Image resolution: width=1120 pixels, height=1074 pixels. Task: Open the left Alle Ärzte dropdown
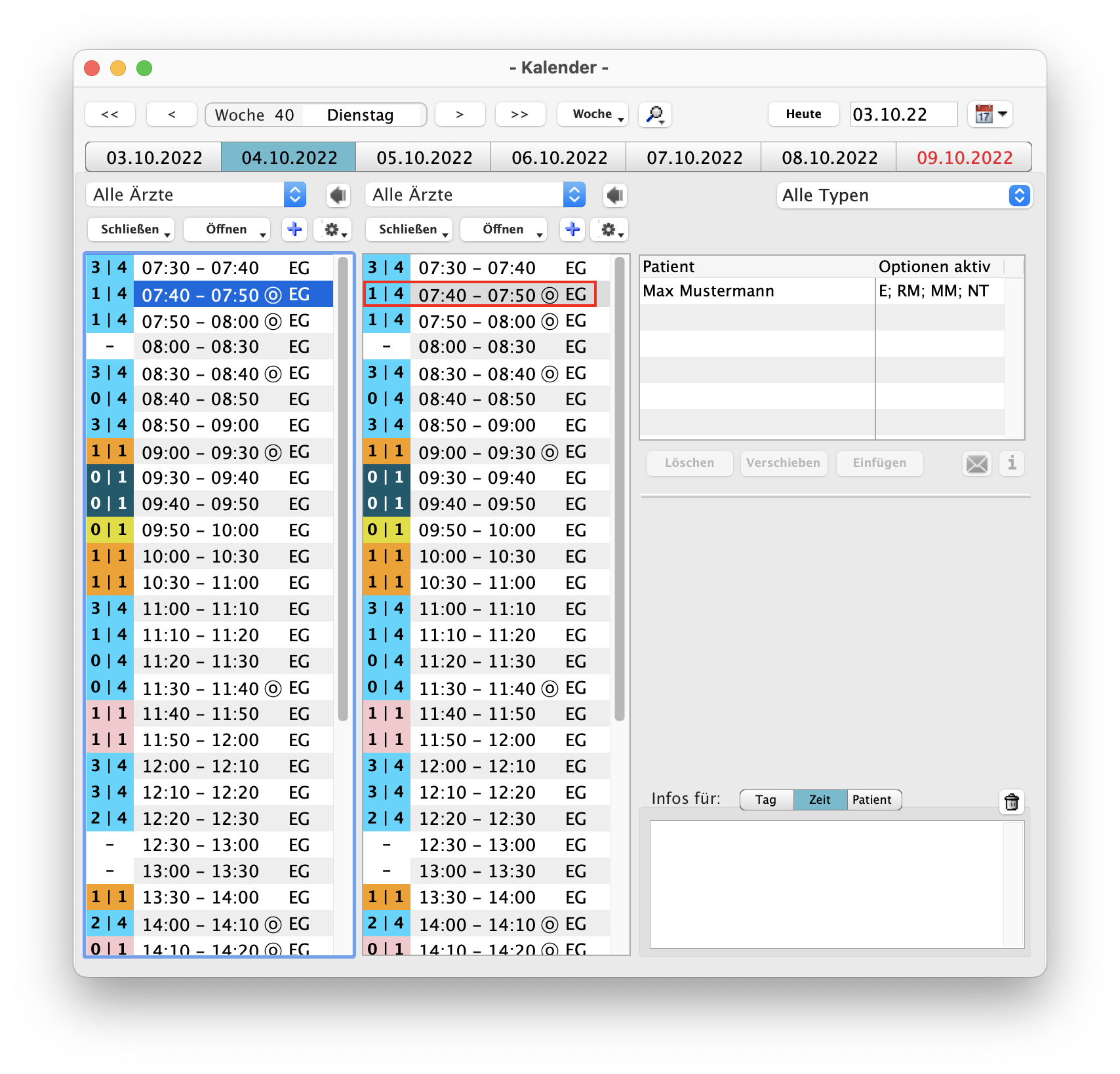click(x=195, y=195)
